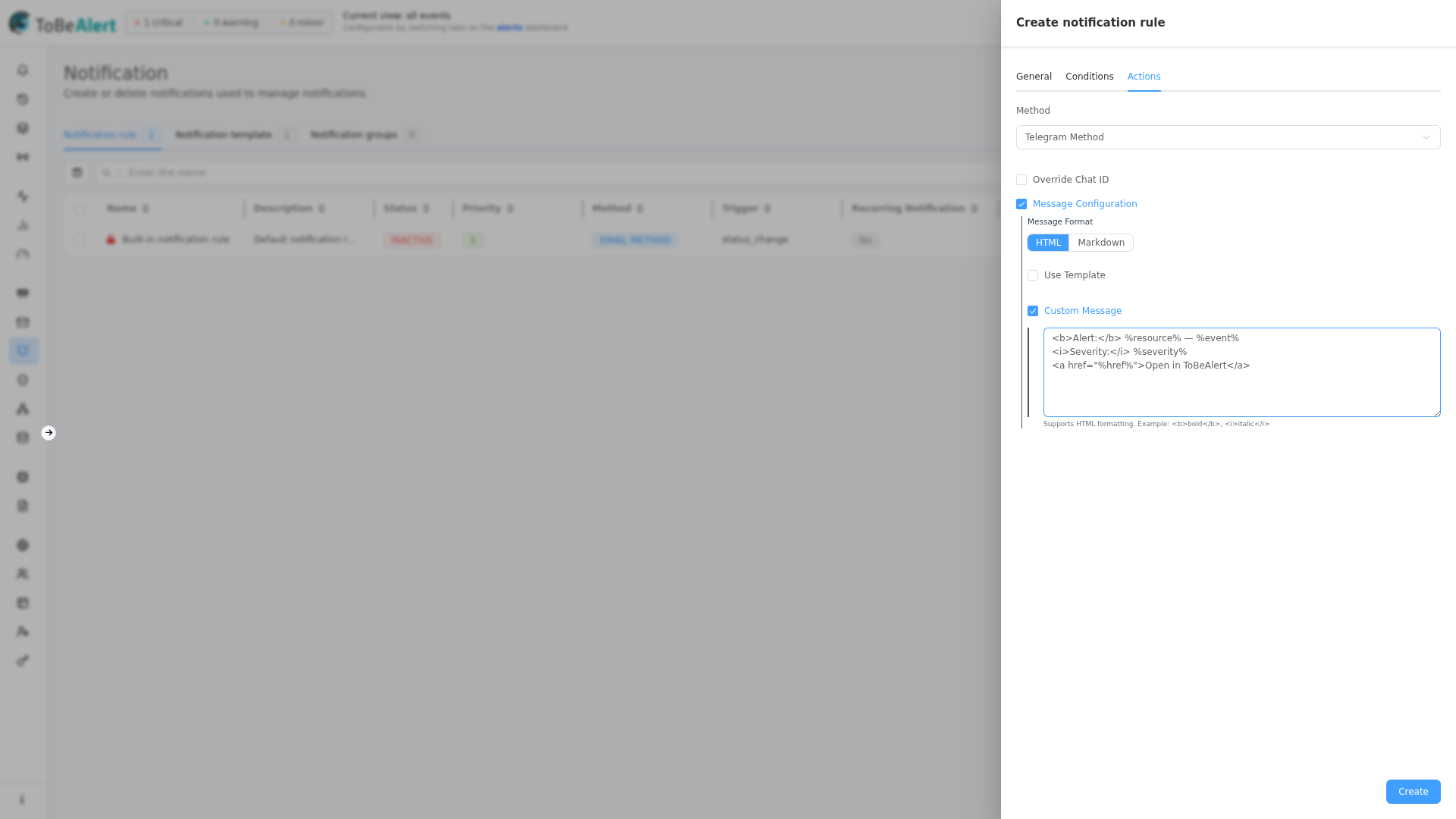The height and width of the screenshot is (819, 1456).
Task: Click the status_change trigger cell
Action: pos(755,240)
